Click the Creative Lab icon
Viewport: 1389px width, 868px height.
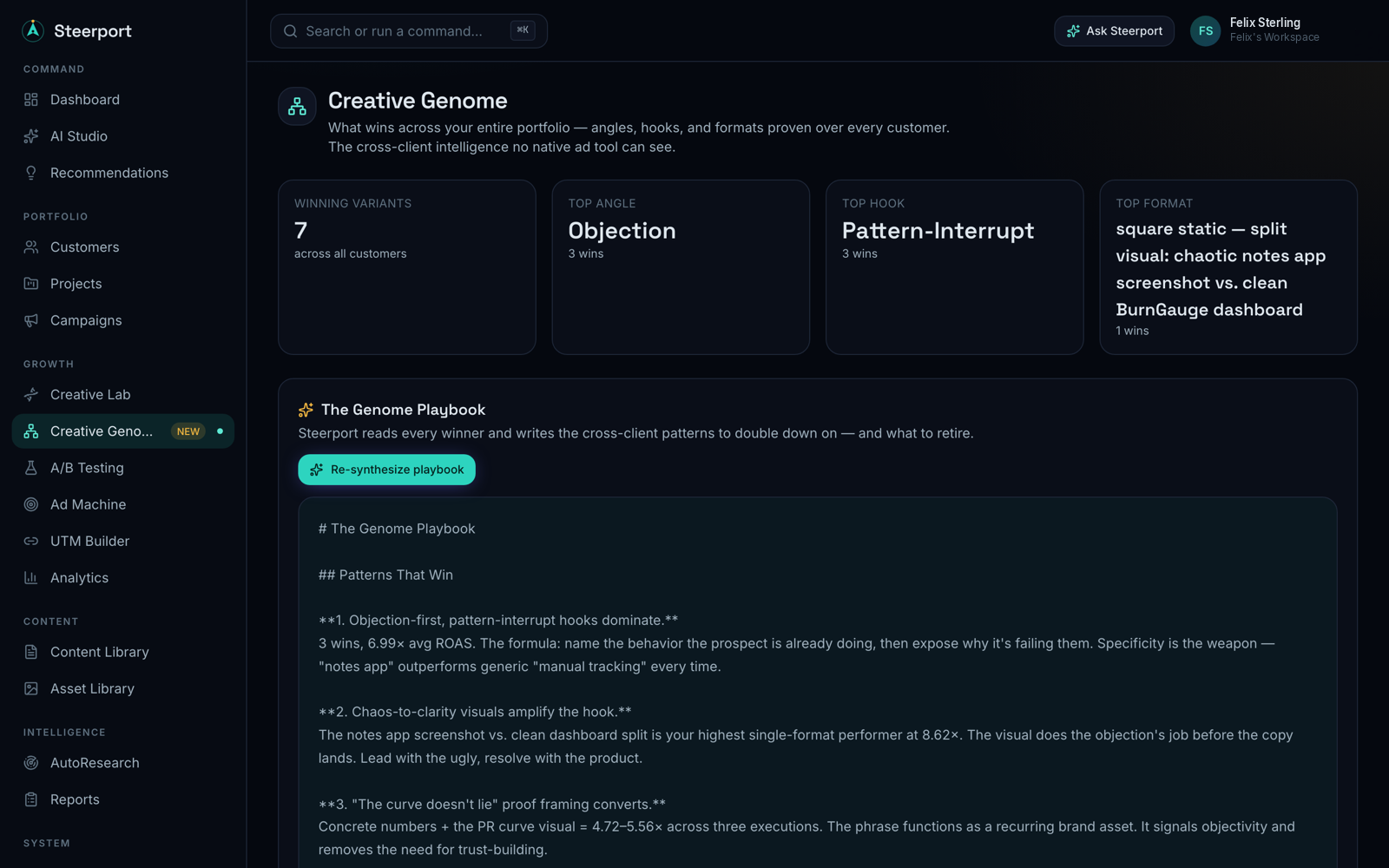pyautogui.click(x=31, y=395)
